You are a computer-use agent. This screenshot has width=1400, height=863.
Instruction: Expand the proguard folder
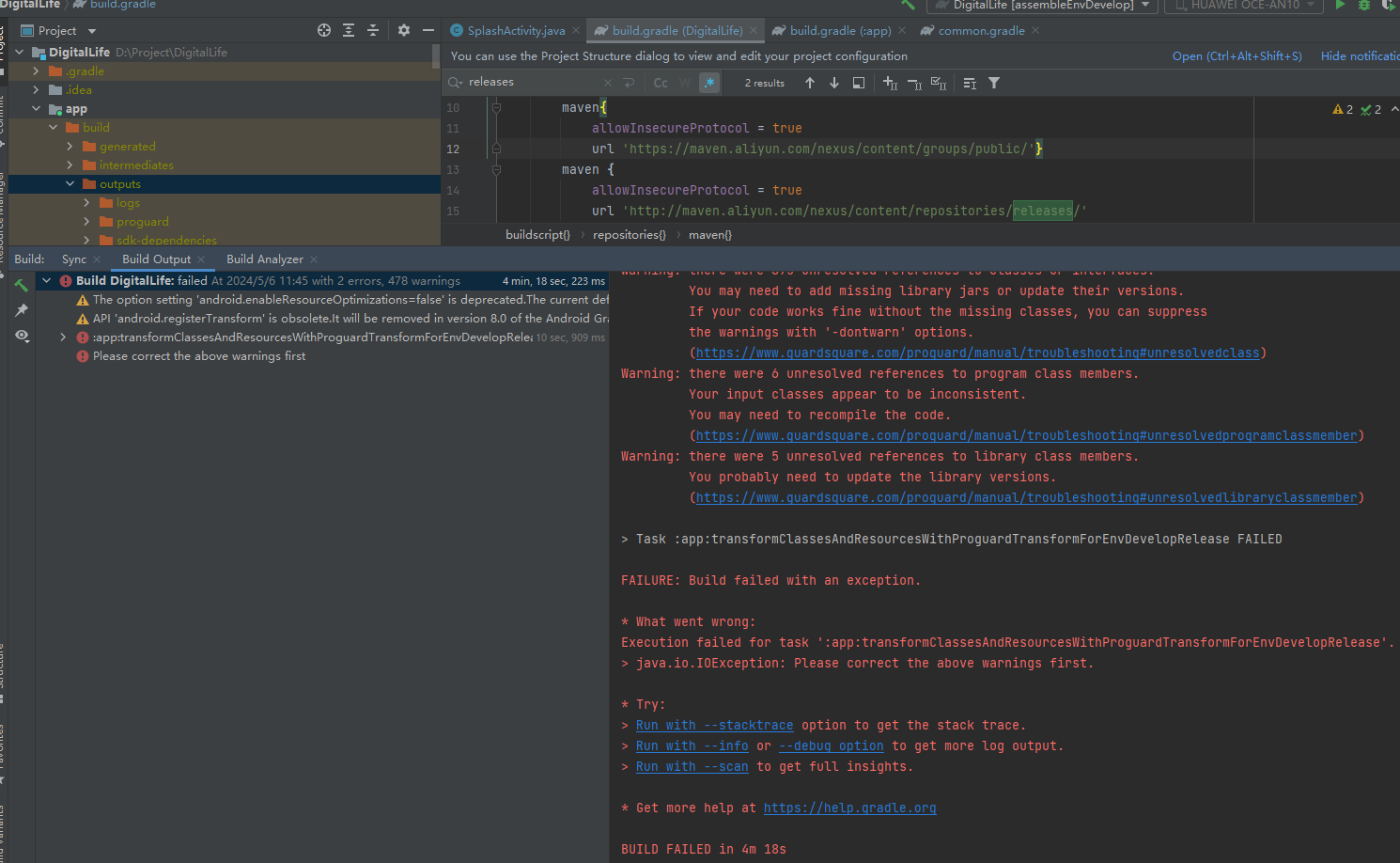pos(86,221)
